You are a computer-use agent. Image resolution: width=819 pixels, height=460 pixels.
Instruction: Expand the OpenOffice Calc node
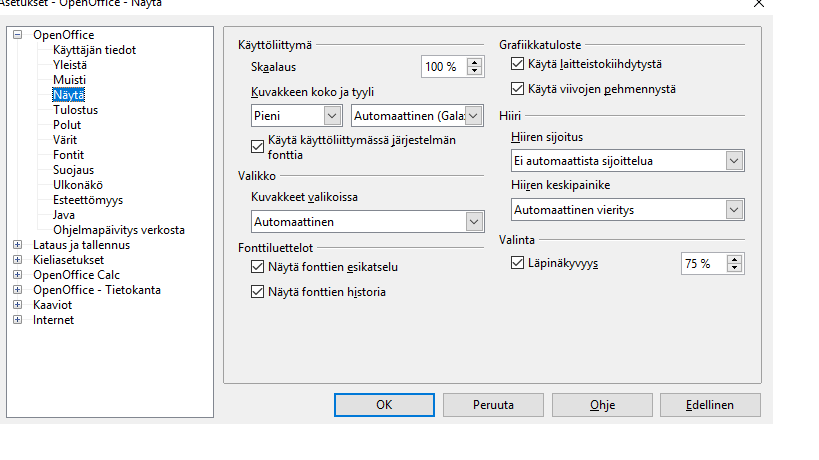(x=18, y=275)
